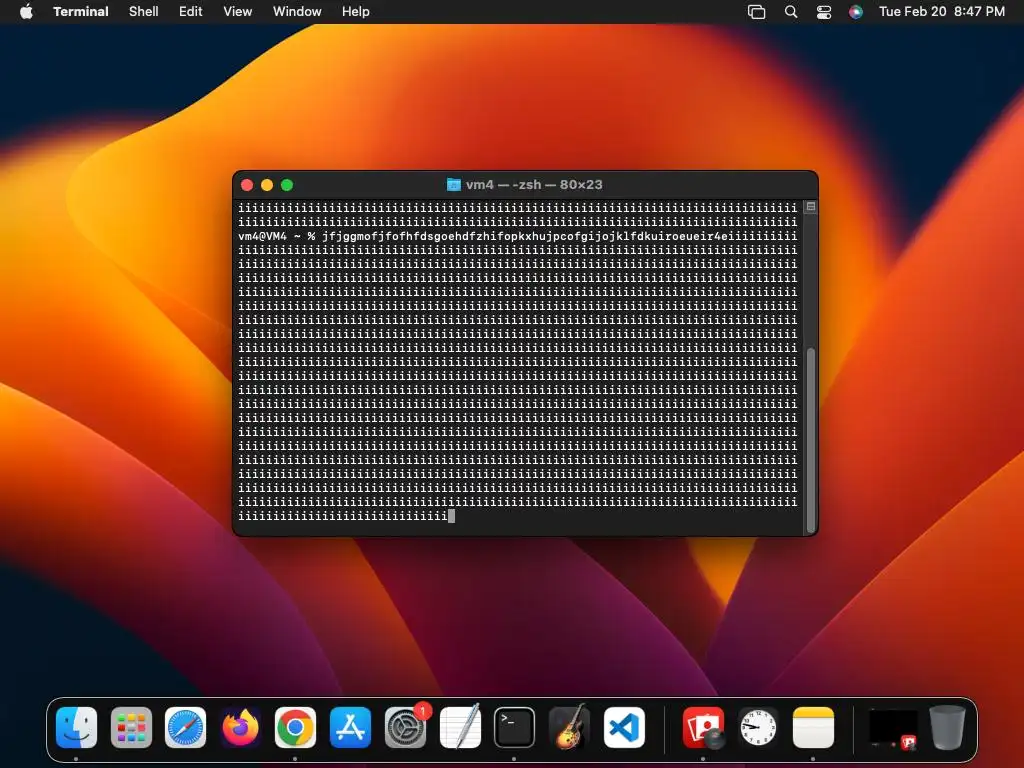Screen dimensions: 1024x768
Task: Open TextEdit from the Dock
Action: pos(460,727)
